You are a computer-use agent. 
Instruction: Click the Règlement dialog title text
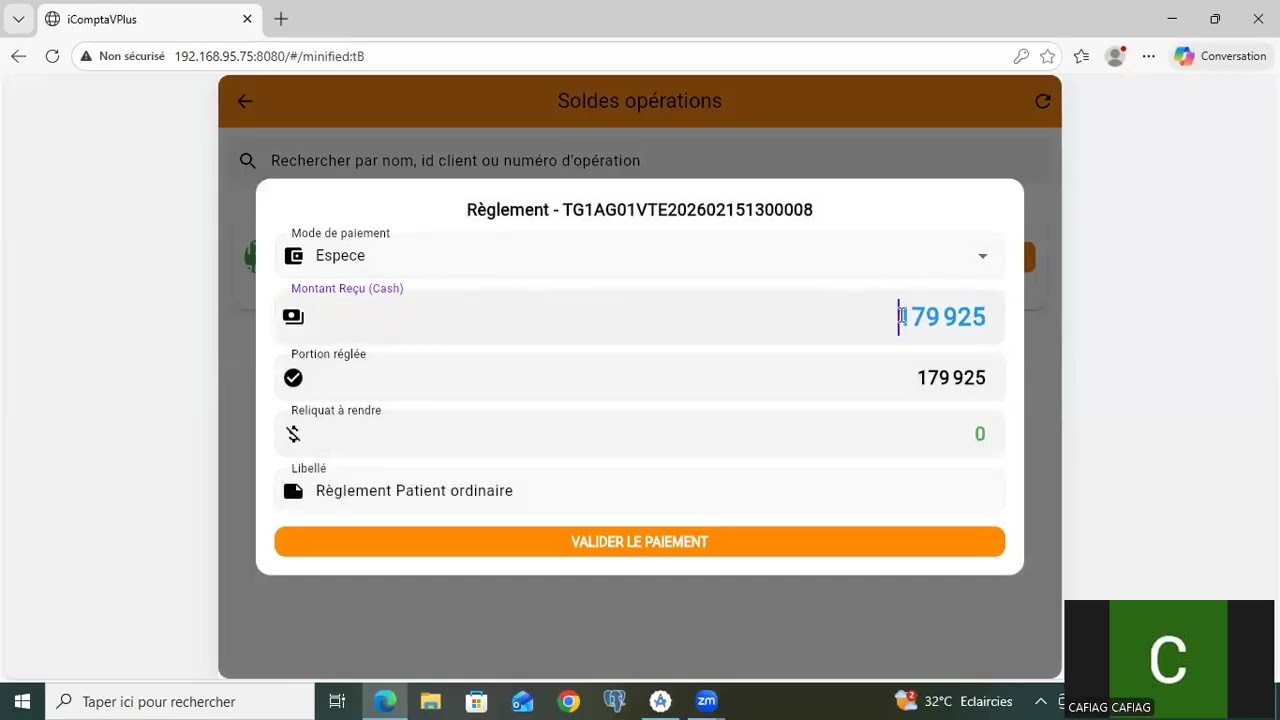[x=640, y=210]
